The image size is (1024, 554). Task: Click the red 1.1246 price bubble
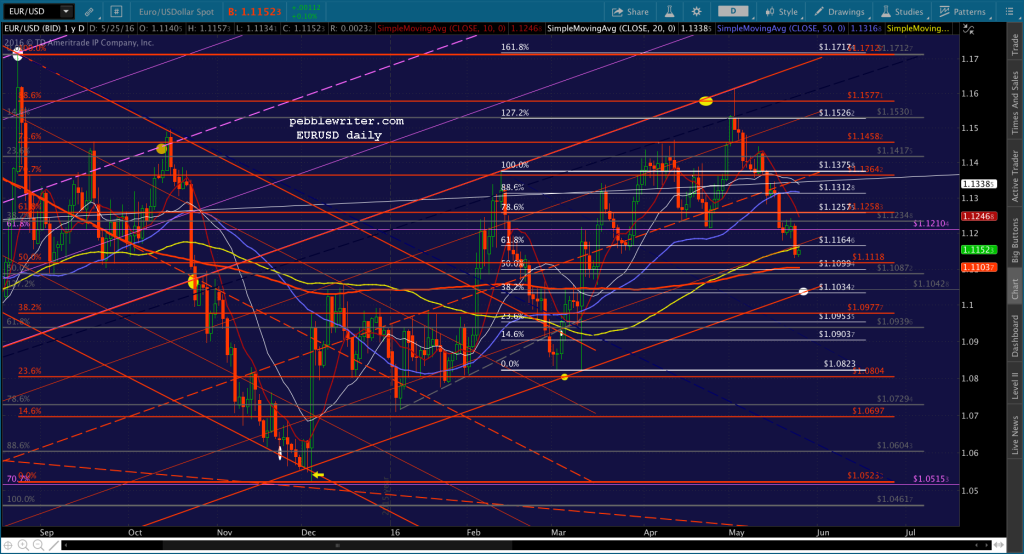tap(979, 216)
